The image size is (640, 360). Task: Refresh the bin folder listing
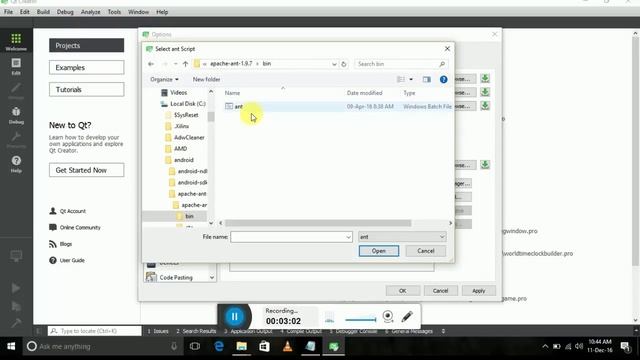(x=344, y=64)
